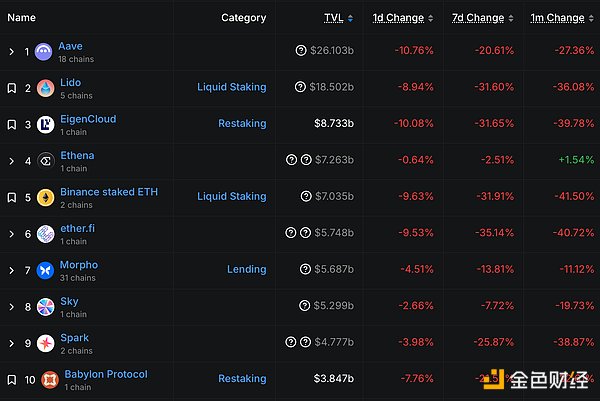Expand the Aave row chevron
600x401 pixels.
11,51
